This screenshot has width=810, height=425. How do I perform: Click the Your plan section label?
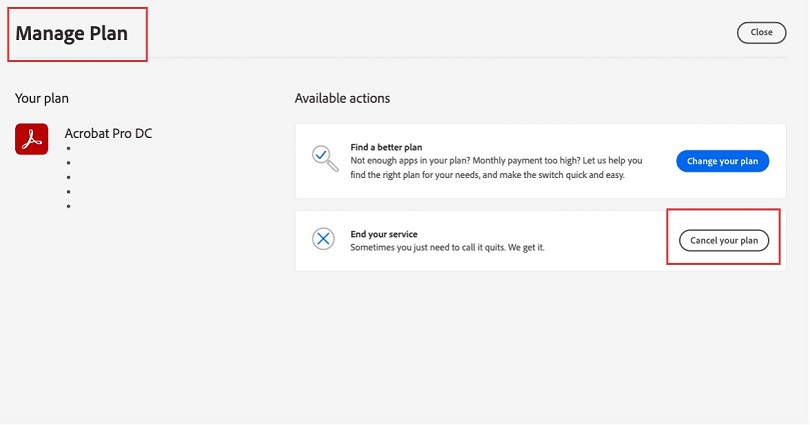42,99
